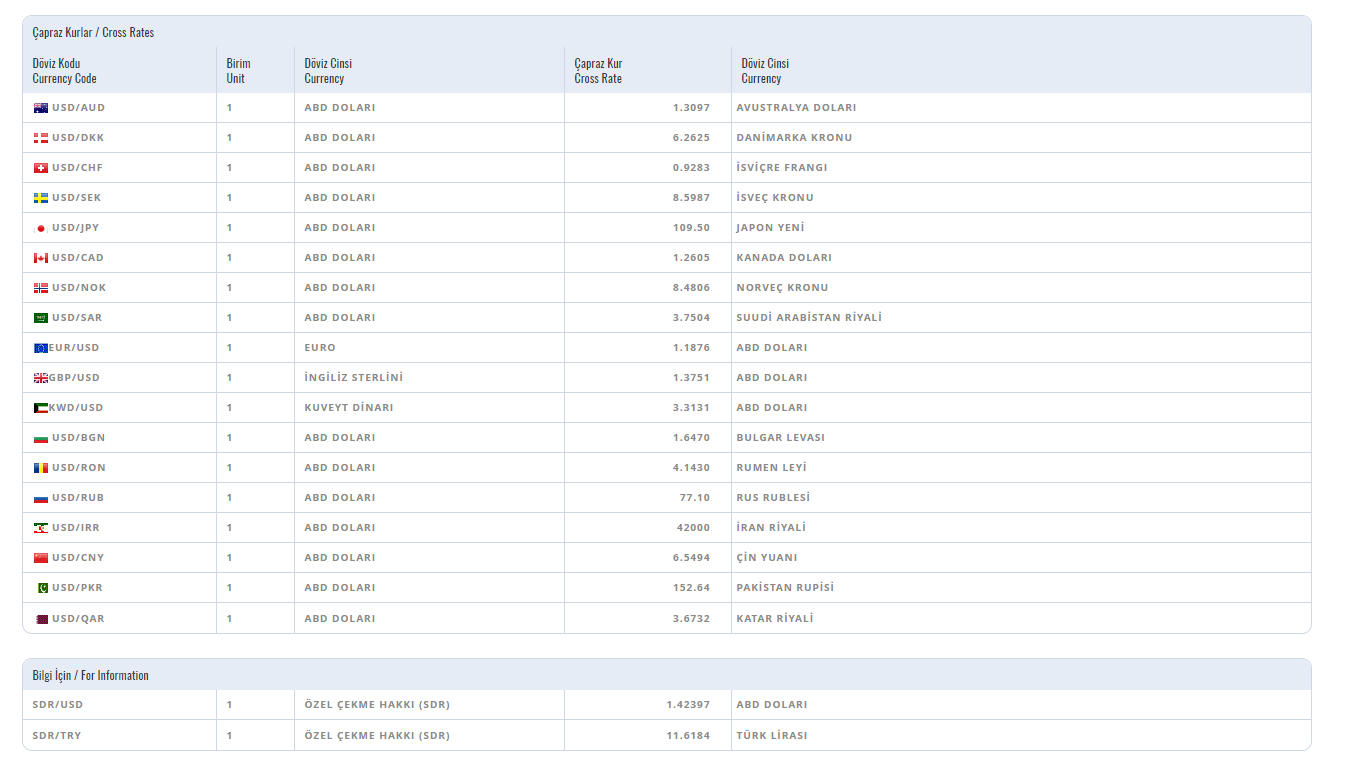
Task: Click the Bilgi İçin / For Information heading
Action: [90, 676]
